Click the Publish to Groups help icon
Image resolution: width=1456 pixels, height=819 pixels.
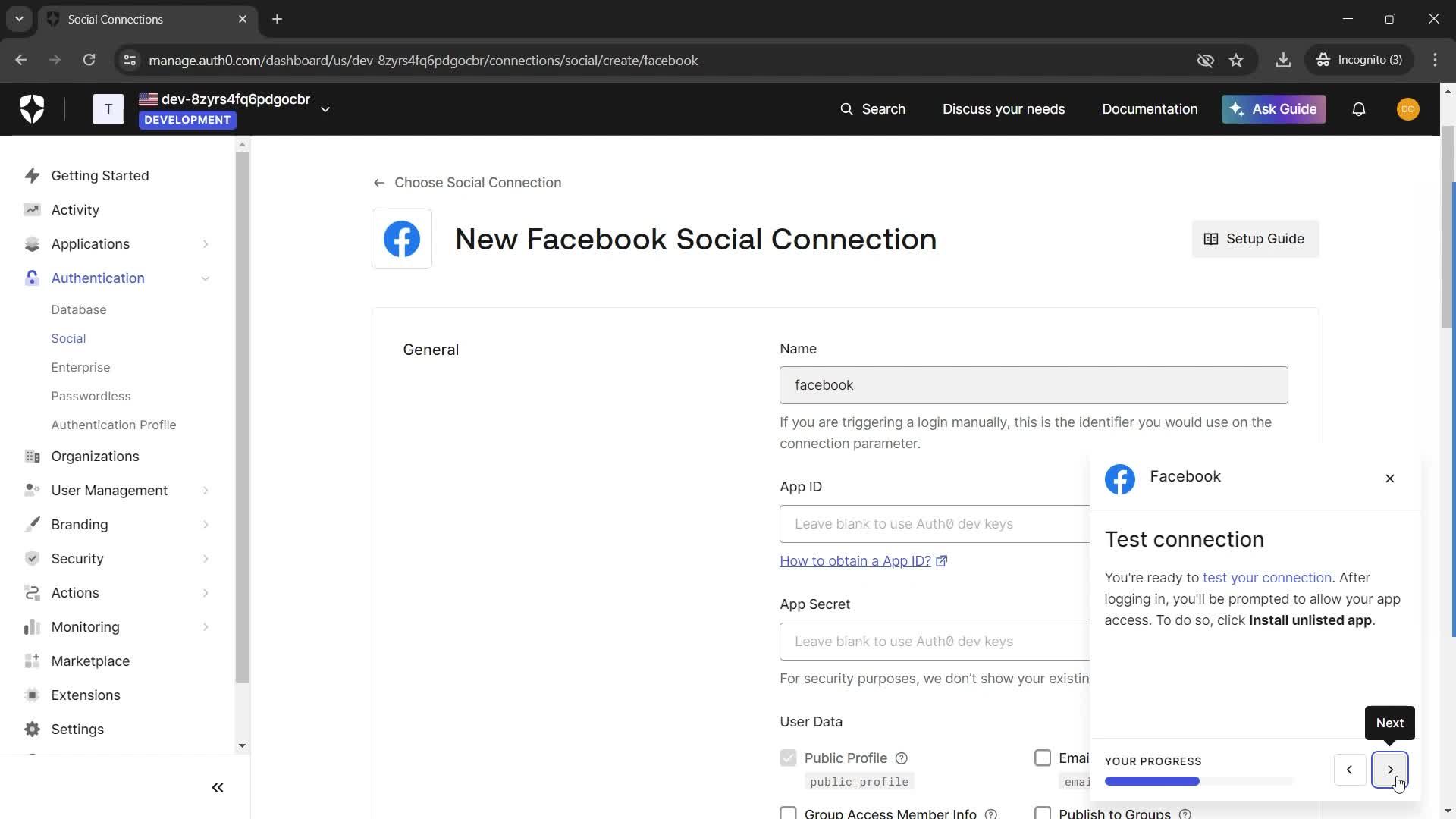tap(1185, 814)
